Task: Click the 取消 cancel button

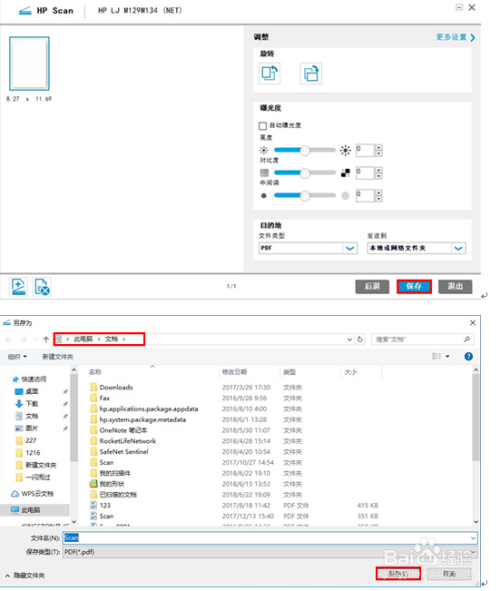Action: (x=449, y=574)
